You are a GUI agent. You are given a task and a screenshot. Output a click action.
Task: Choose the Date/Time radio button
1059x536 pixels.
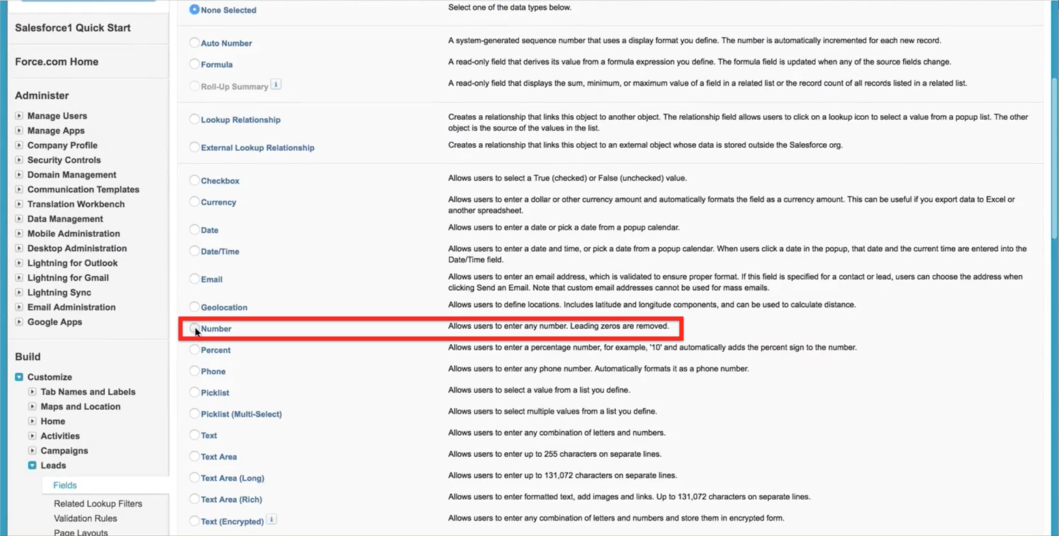[195, 250]
